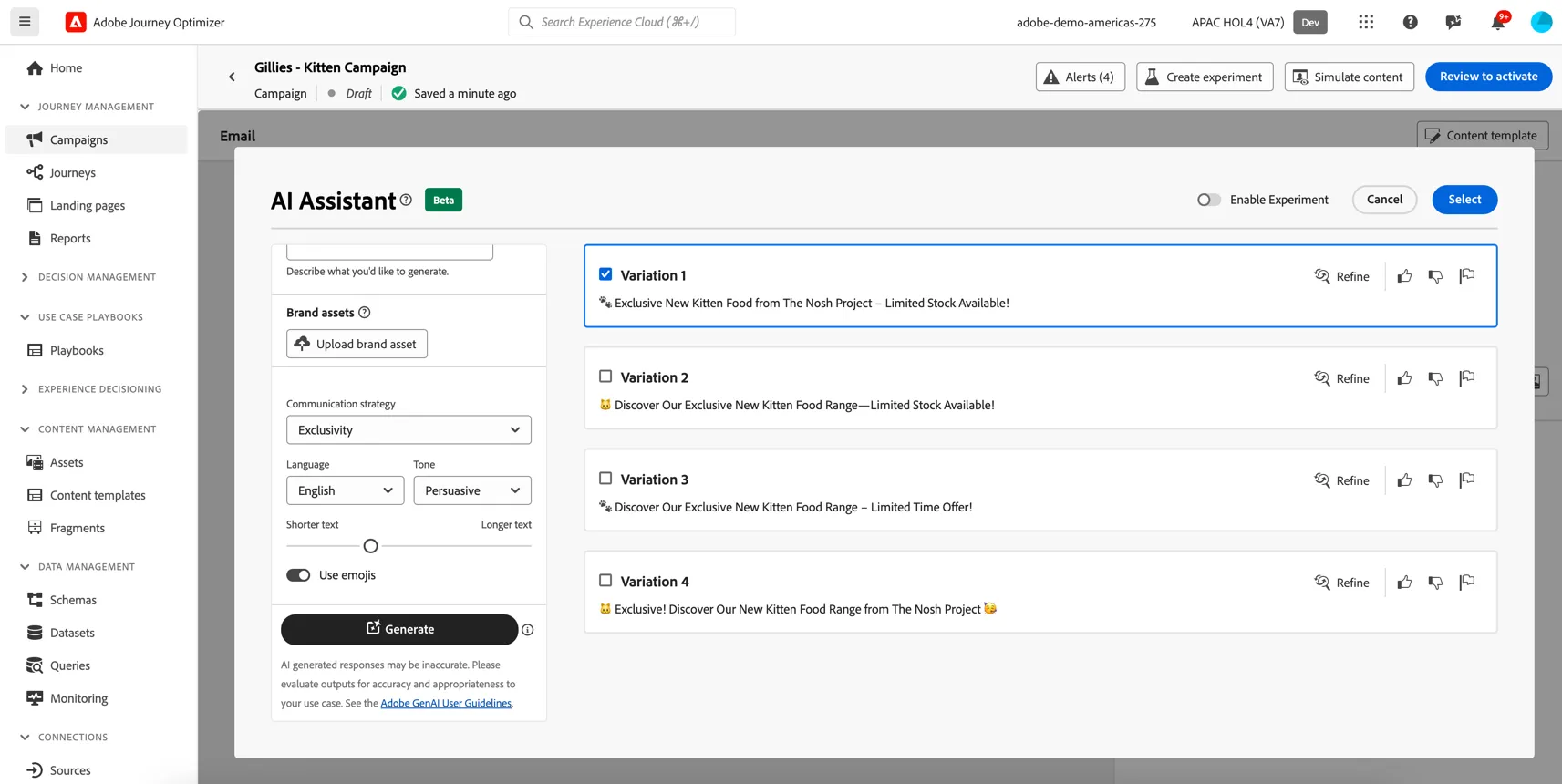Disable the Use emojis toggle

[x=298, y=575]
